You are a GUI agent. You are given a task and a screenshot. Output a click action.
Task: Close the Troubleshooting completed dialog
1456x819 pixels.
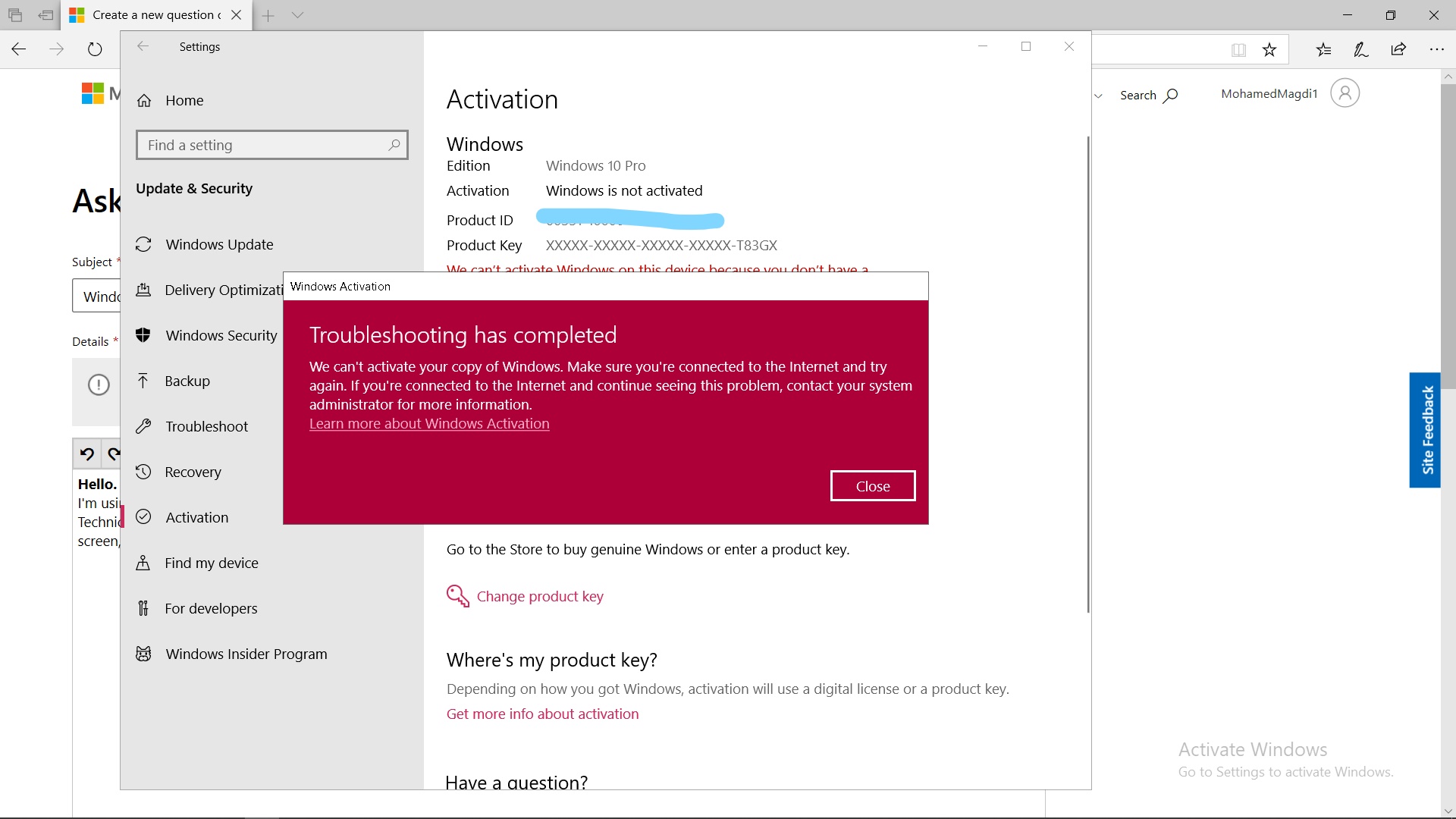pyautogui.click(x=872, y=486)
